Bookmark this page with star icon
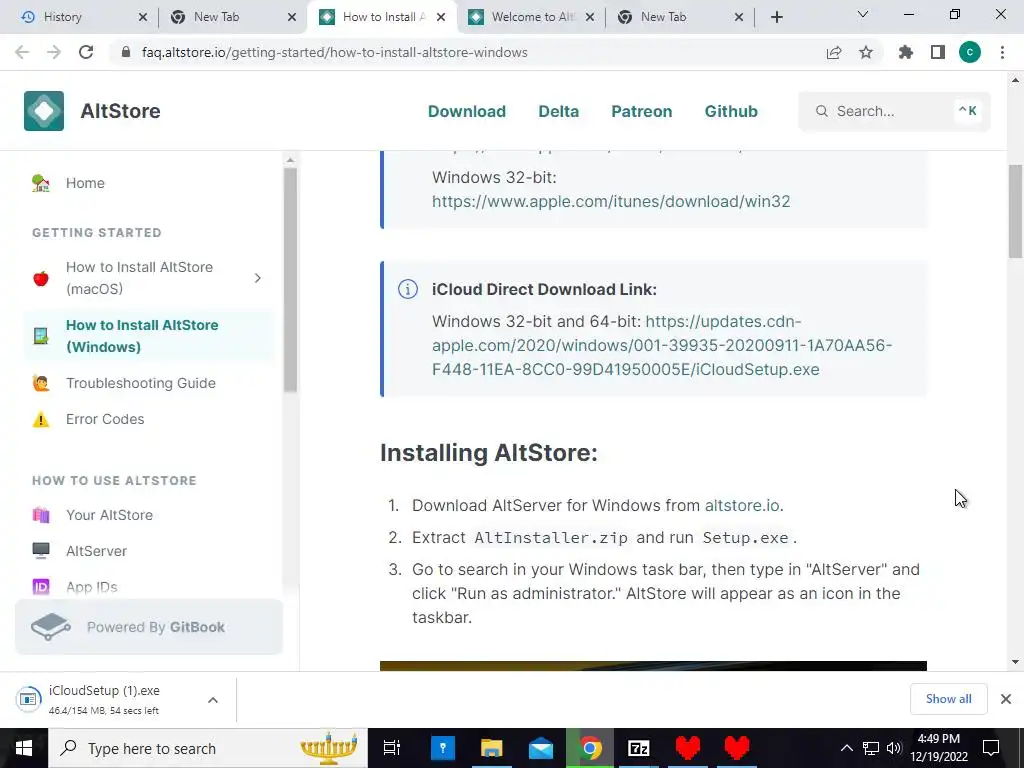Screen dimensions: 1024x768 coord(866,52)
